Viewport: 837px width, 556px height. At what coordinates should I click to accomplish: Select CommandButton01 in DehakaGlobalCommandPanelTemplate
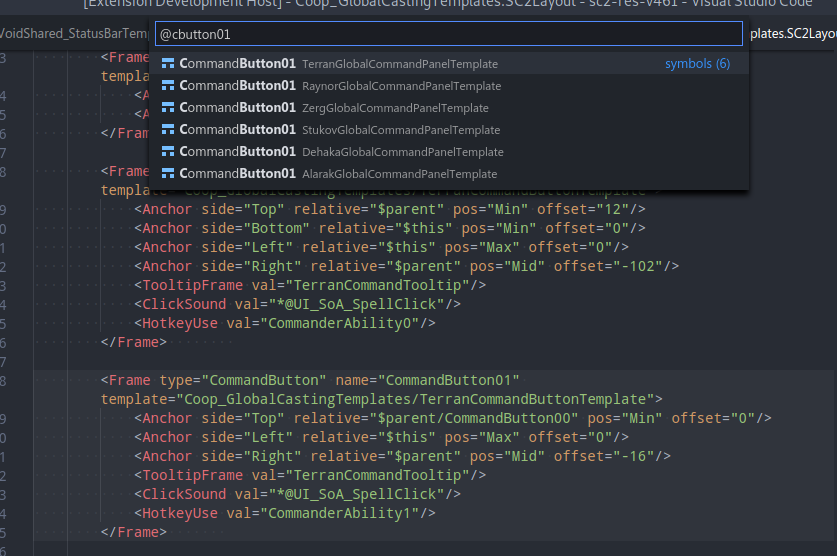pyautogui.click(x=448, y=152)
